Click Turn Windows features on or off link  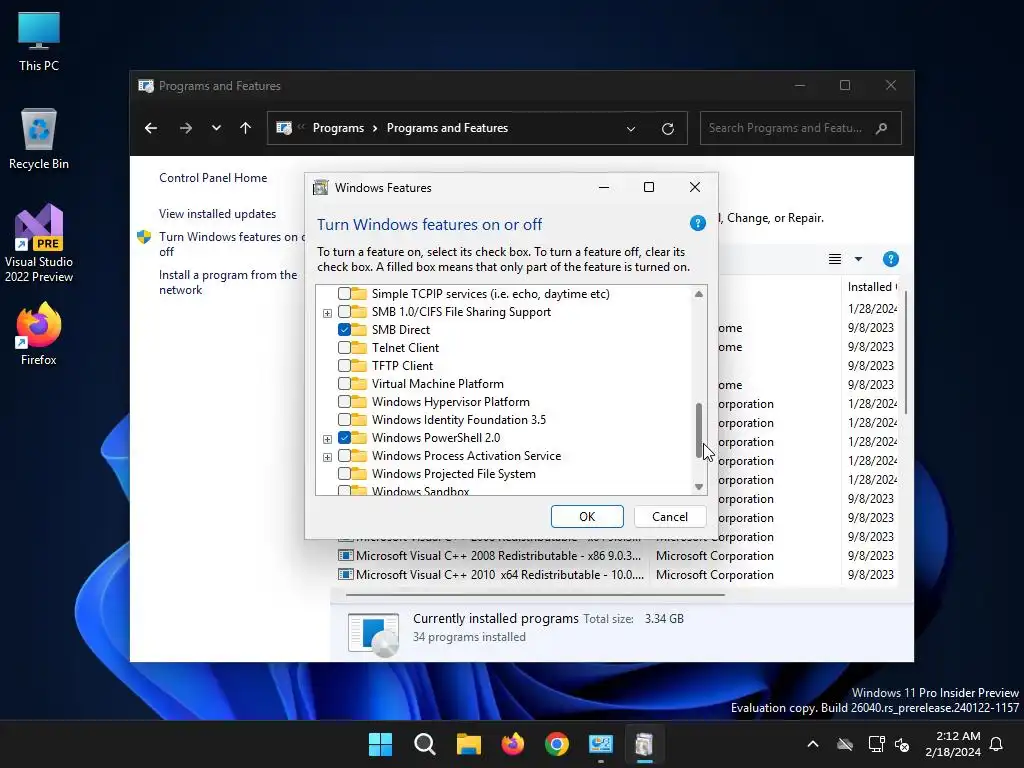[232, 244]
